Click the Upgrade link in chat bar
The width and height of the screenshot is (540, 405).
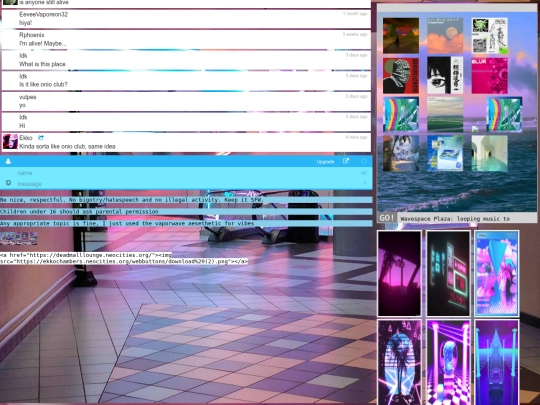325,162
